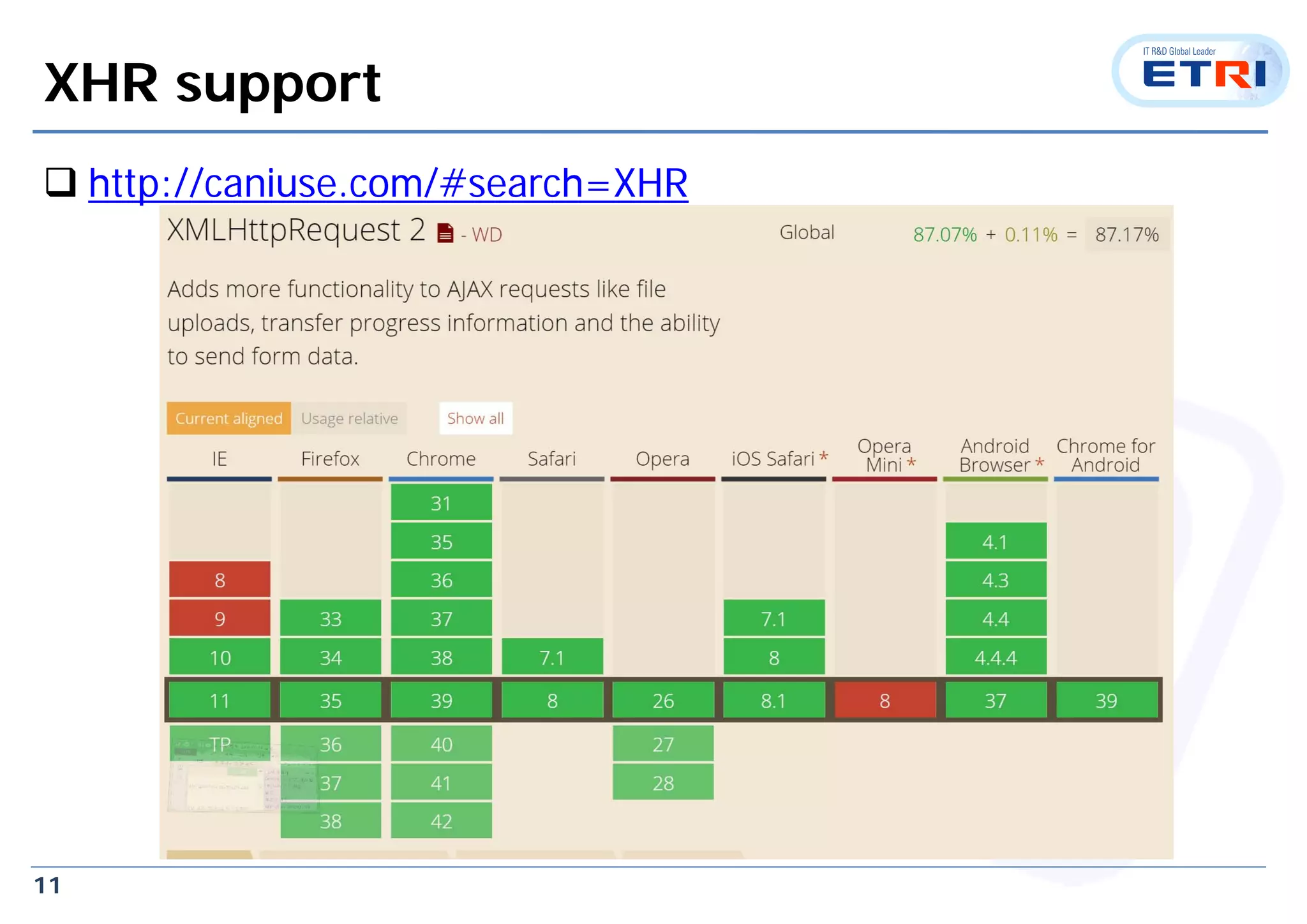This screenshot has width=1307, height=924.
Task: Click the Chrome for Android 39 cell
Action: (1107, 701)
